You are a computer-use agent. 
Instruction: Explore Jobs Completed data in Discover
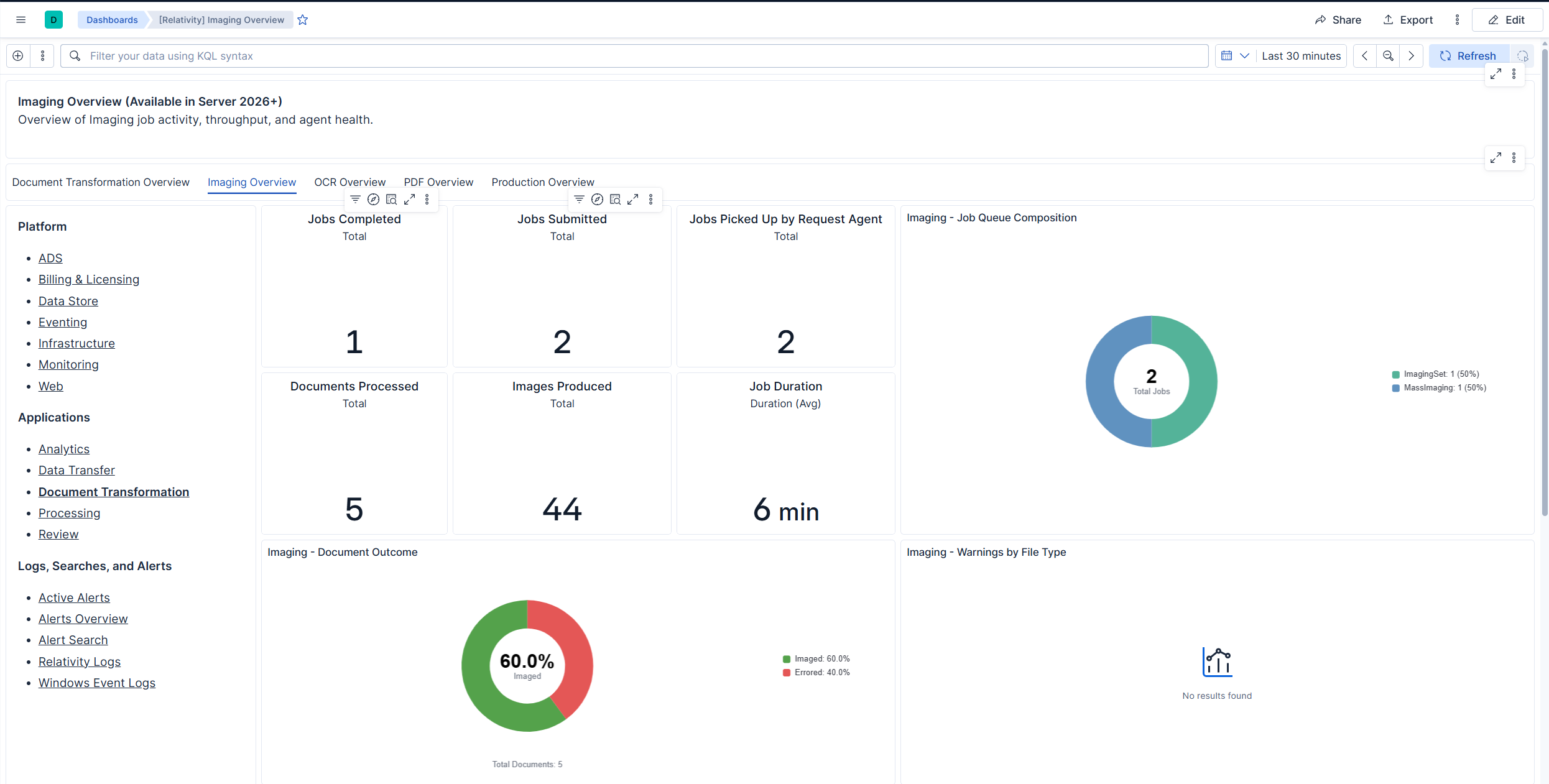coord(373,200)
